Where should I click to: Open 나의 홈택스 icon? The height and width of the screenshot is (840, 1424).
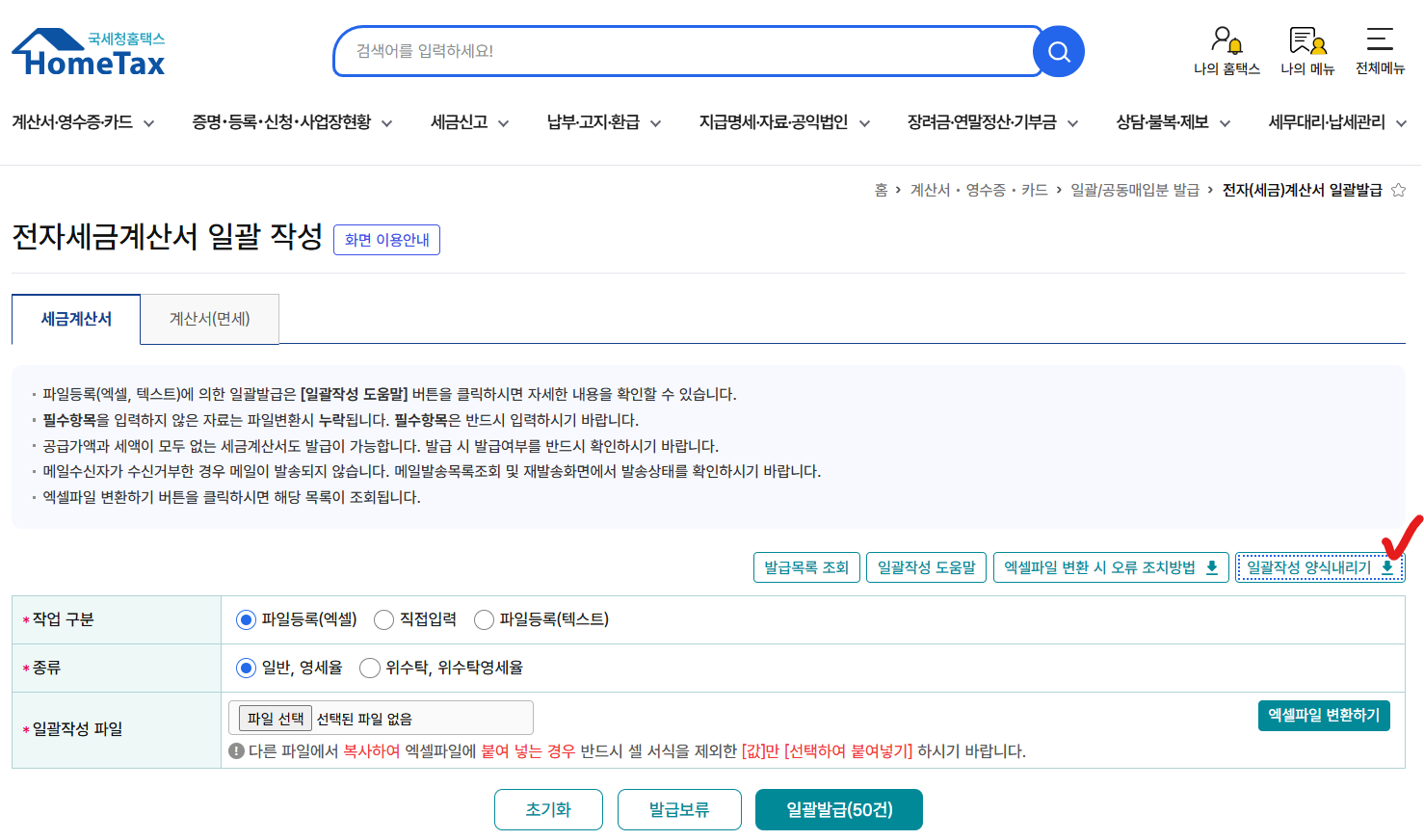click(1226, 51)
